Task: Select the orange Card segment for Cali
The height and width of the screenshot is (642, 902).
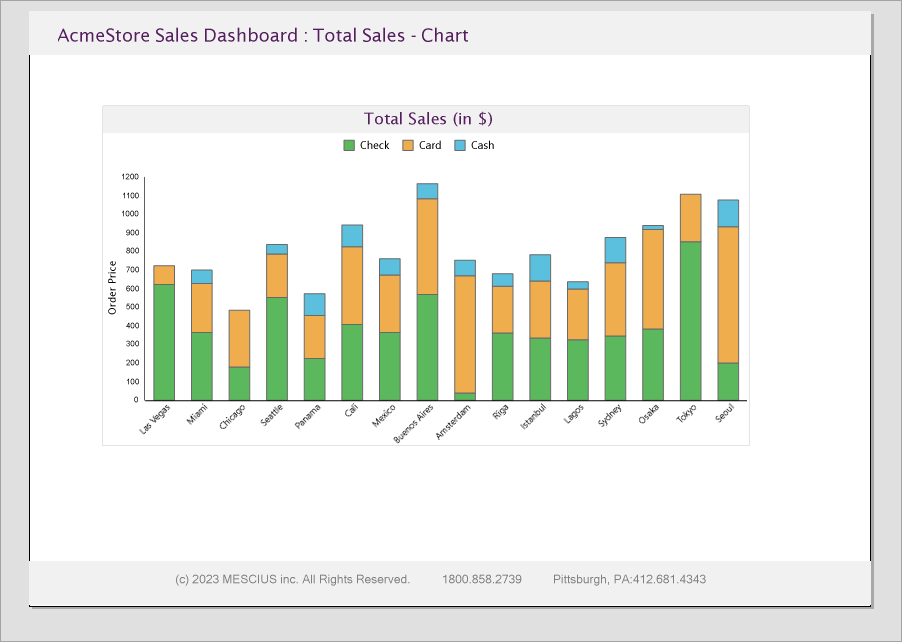Action: (352, 285)
